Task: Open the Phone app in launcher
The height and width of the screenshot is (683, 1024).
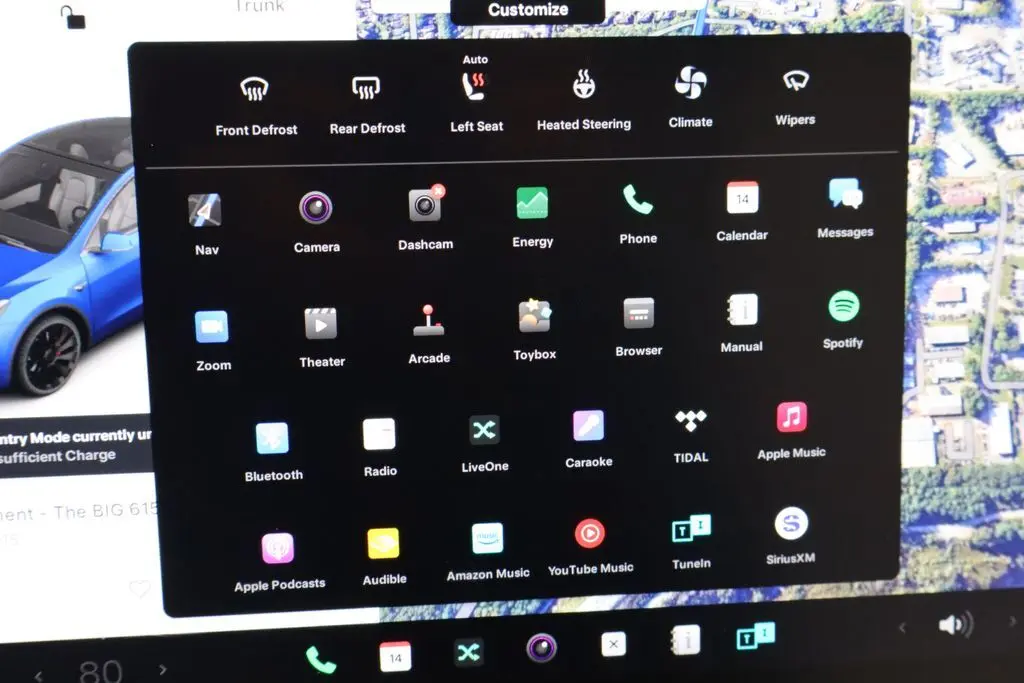Action: point(637,214)
